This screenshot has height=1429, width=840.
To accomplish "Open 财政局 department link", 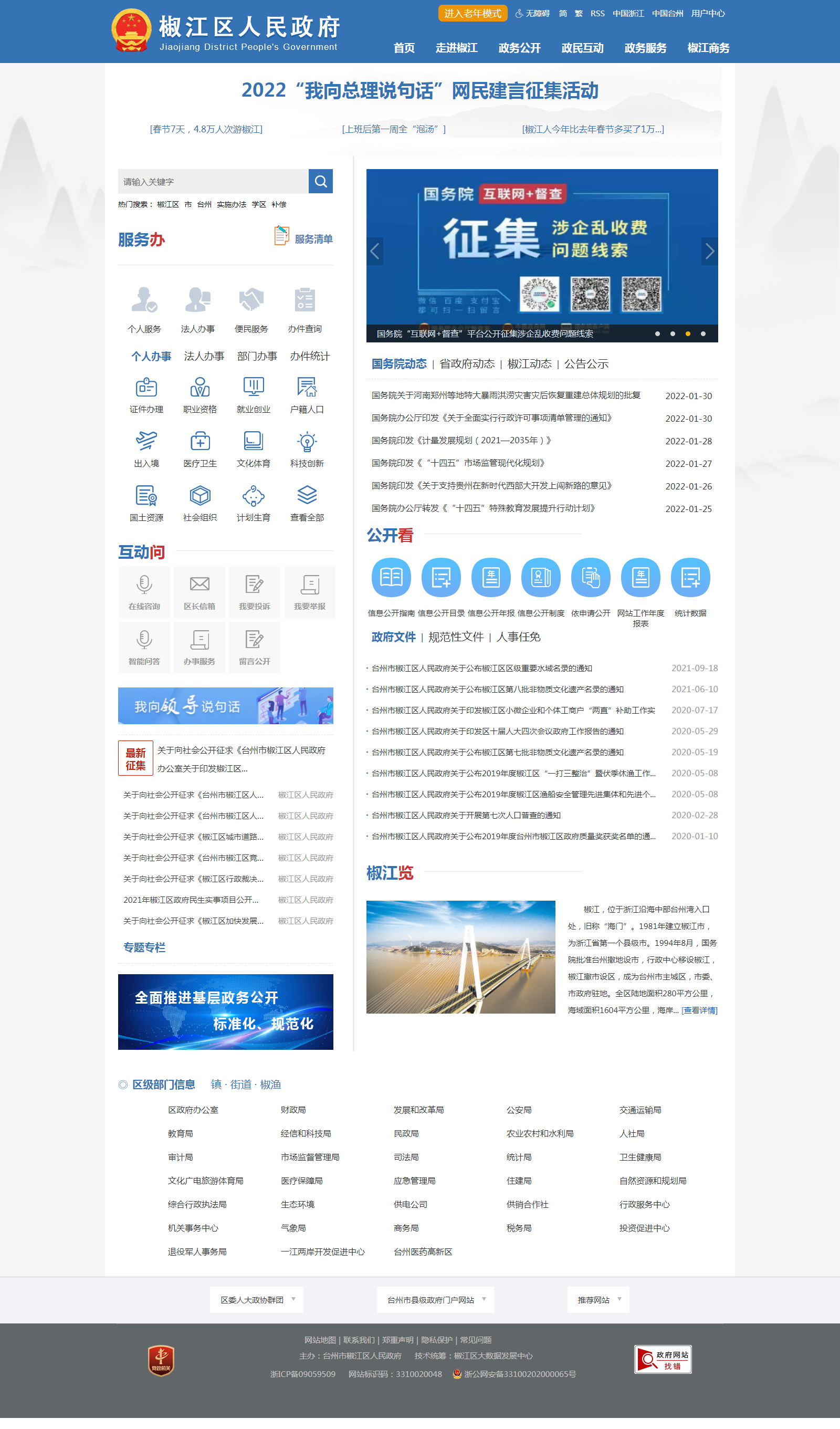I will point(293,1110).
